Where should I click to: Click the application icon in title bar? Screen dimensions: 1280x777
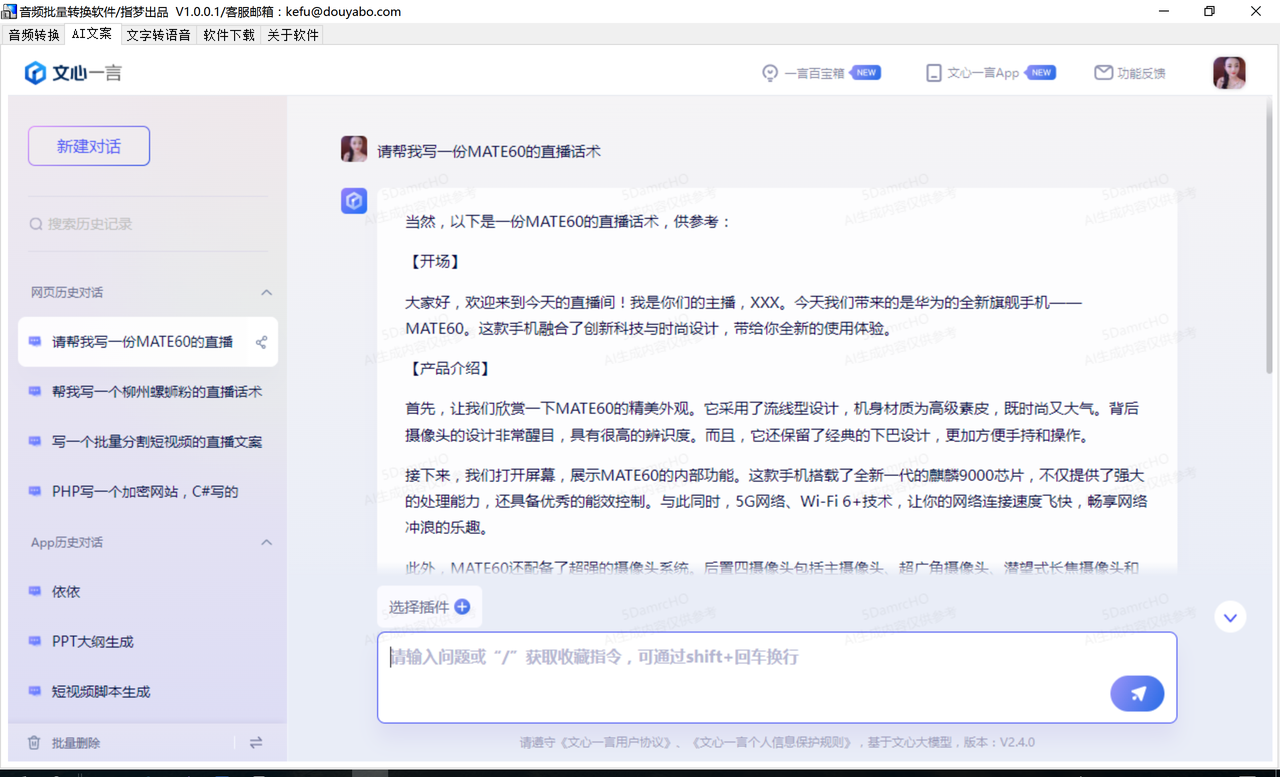pos(9,11)
